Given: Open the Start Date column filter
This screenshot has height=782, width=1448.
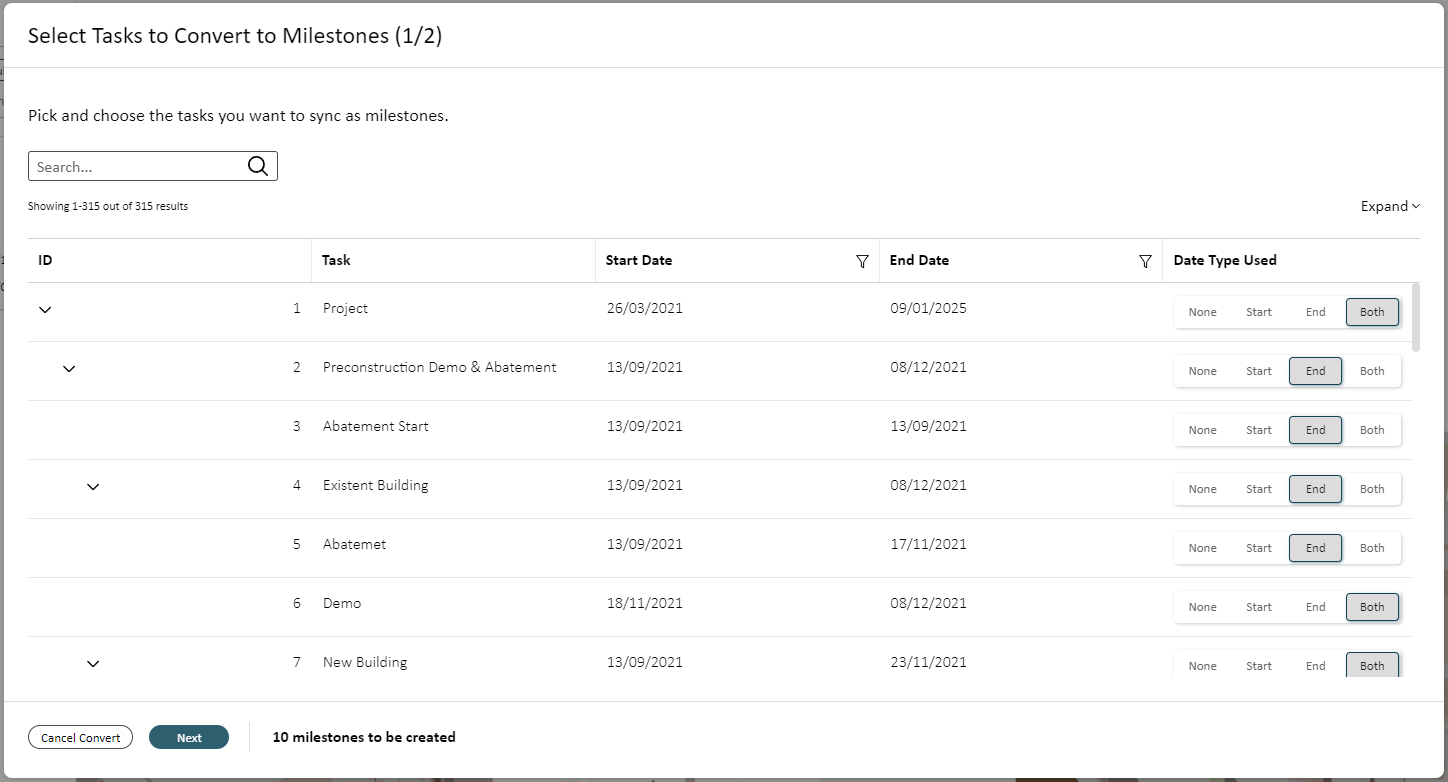Looking at the screenshot, I should pyautogui.click(x=862, y=261).
